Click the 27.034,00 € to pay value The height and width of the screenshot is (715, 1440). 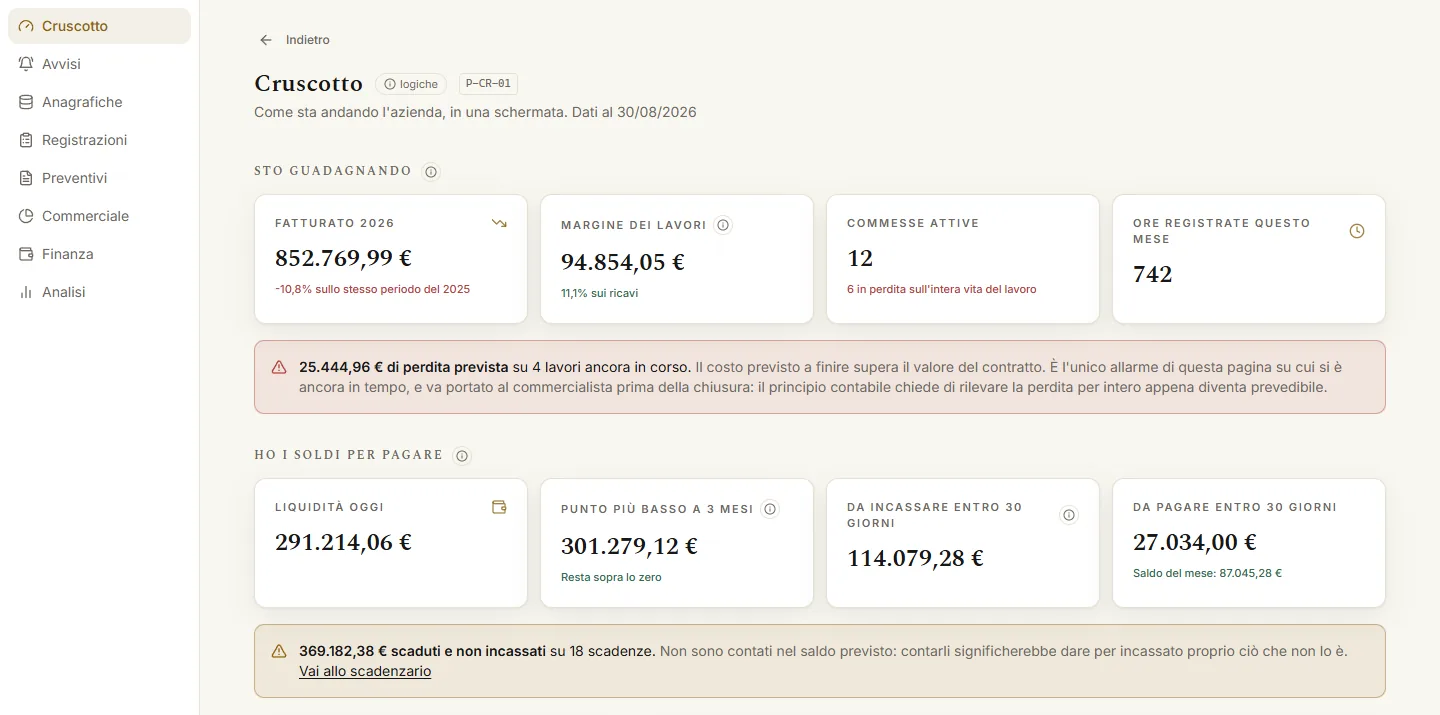[x=1195, y=542]
